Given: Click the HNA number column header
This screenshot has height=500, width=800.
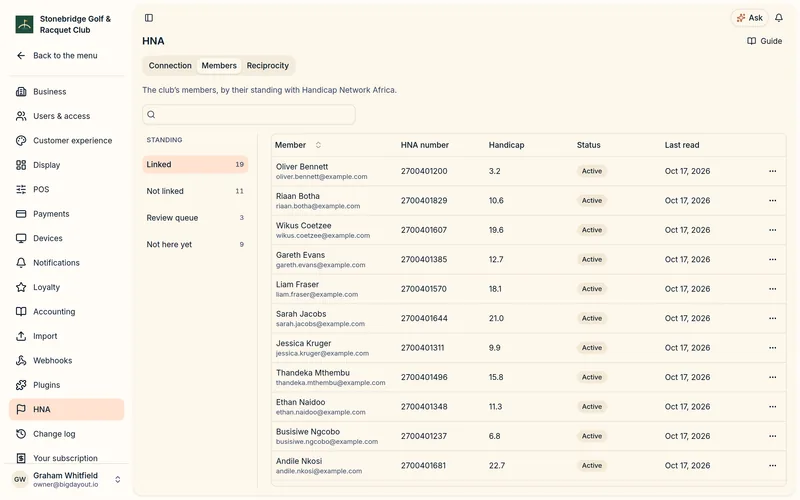Looking at the screenshot, I should pos(424,145).
